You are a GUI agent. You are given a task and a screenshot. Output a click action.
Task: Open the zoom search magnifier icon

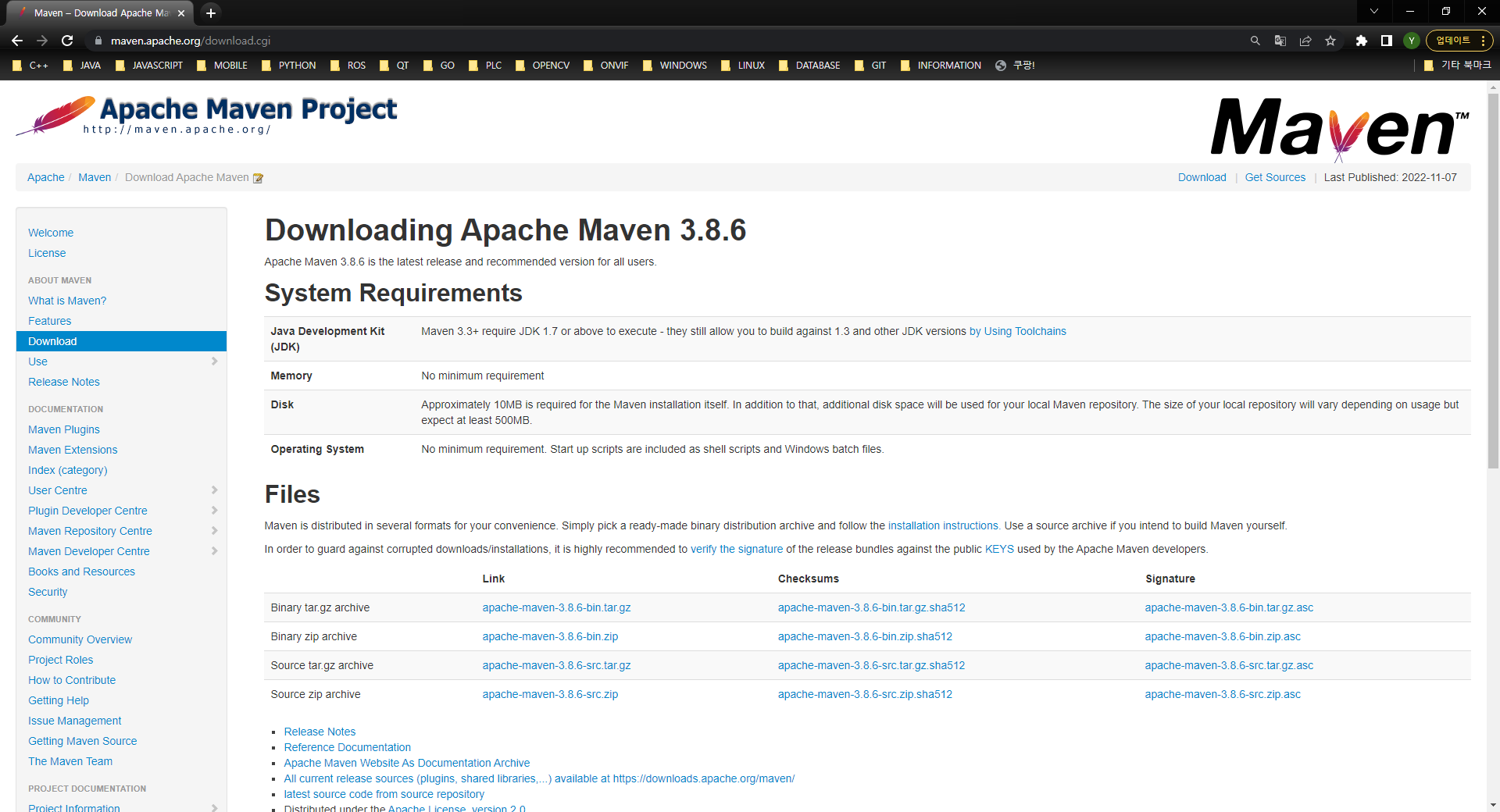click(1255, 41)
